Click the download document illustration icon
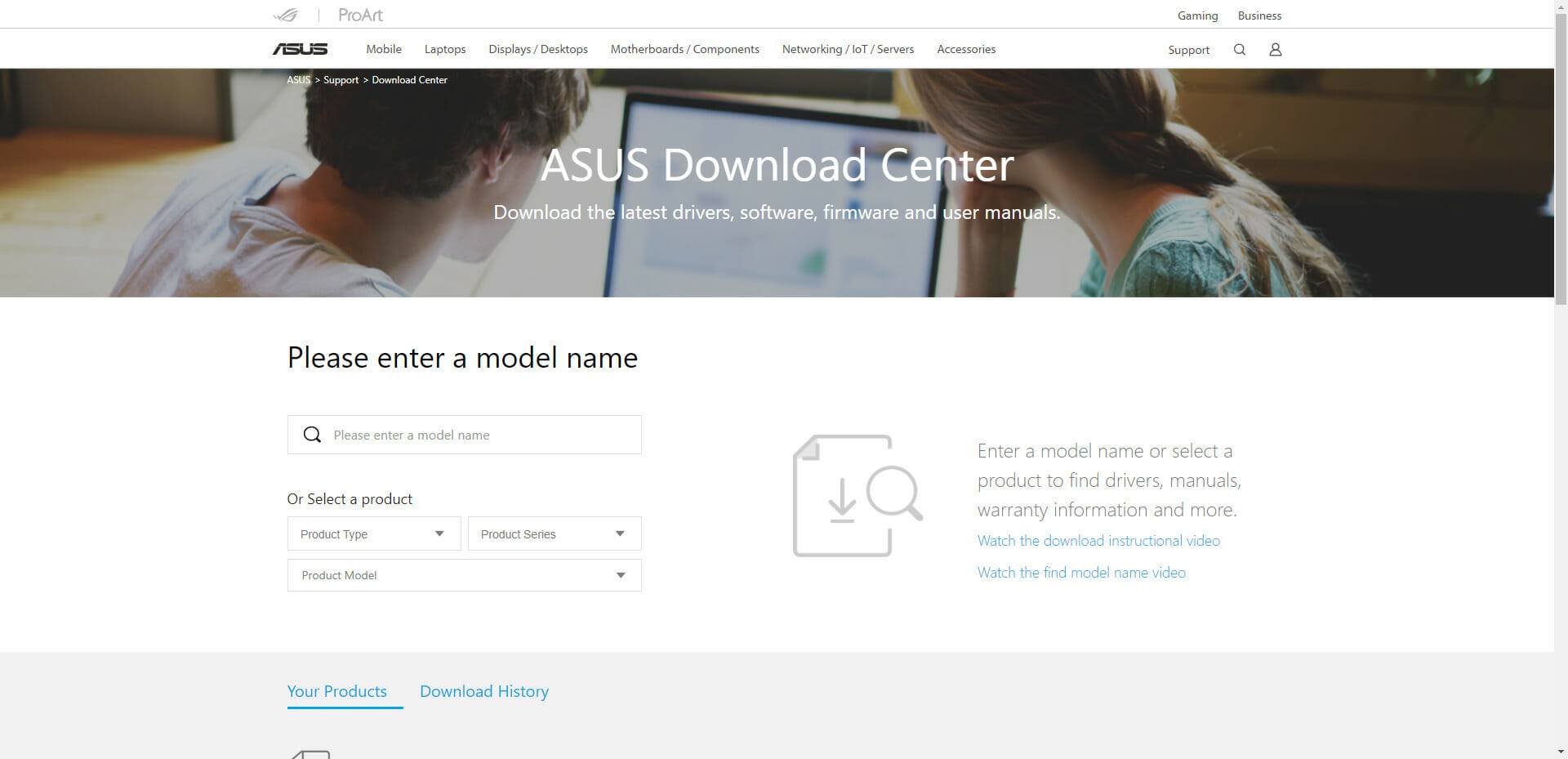 click(857, 496)
